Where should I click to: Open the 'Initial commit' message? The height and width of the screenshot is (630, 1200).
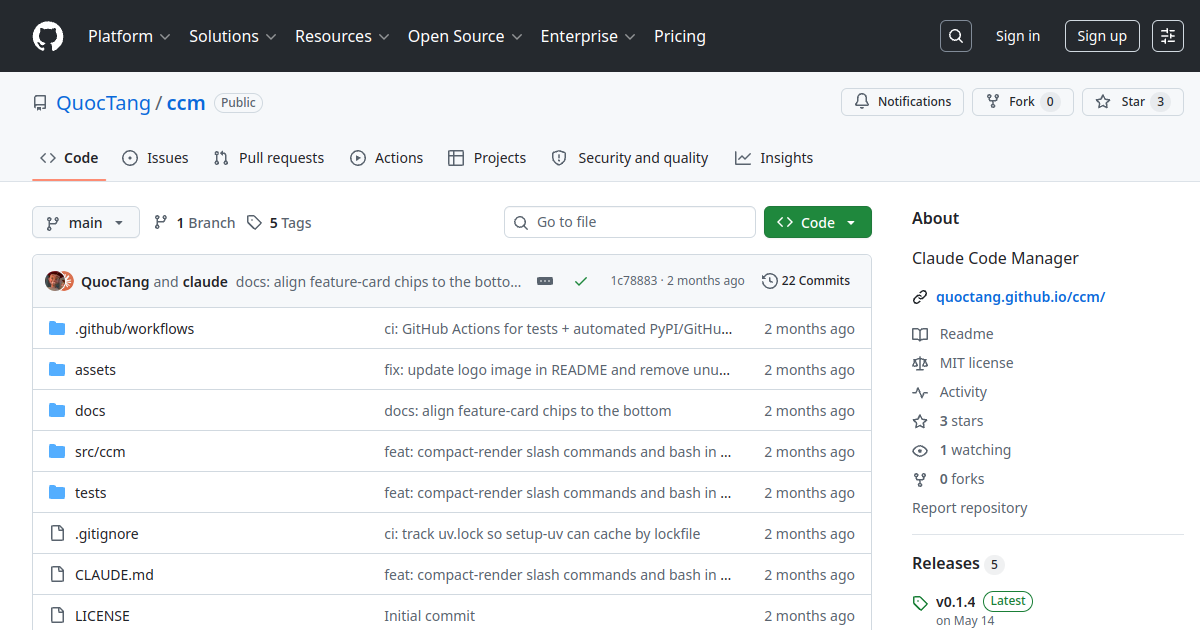[429, 616]
